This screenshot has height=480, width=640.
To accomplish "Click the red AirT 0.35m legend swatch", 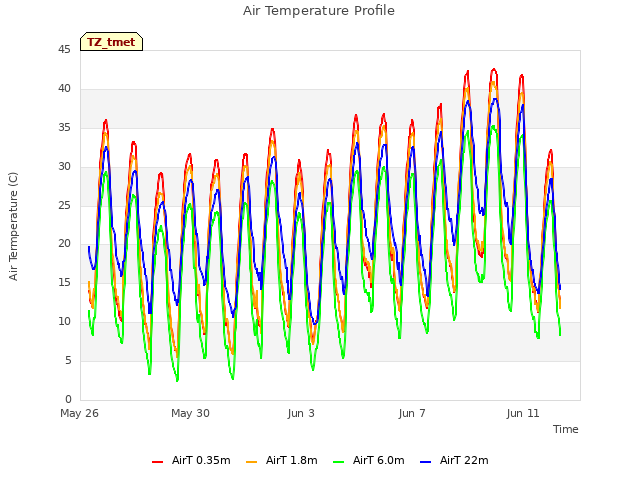I will 158,461.
